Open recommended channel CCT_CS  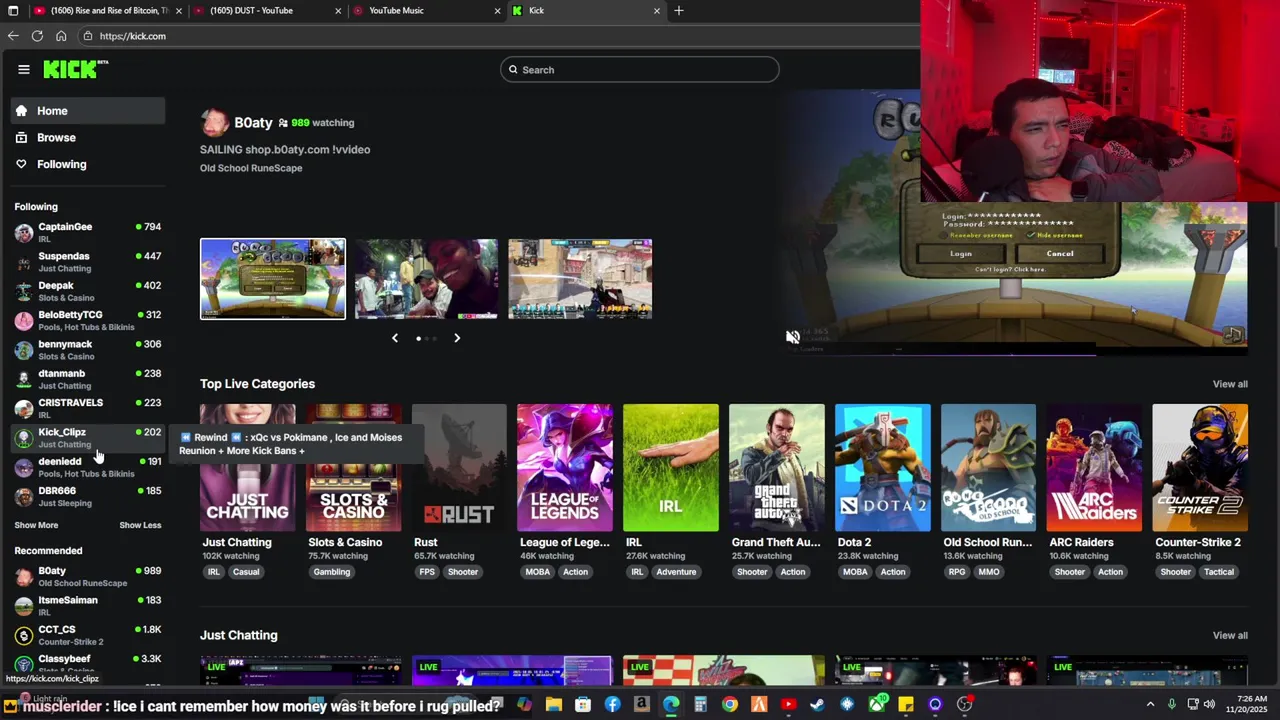[88, 635]
